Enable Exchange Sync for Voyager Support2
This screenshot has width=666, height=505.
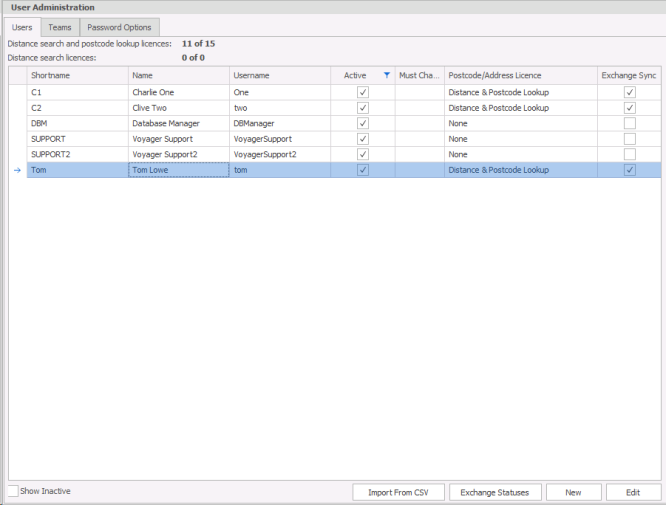(x=629, y=155)
